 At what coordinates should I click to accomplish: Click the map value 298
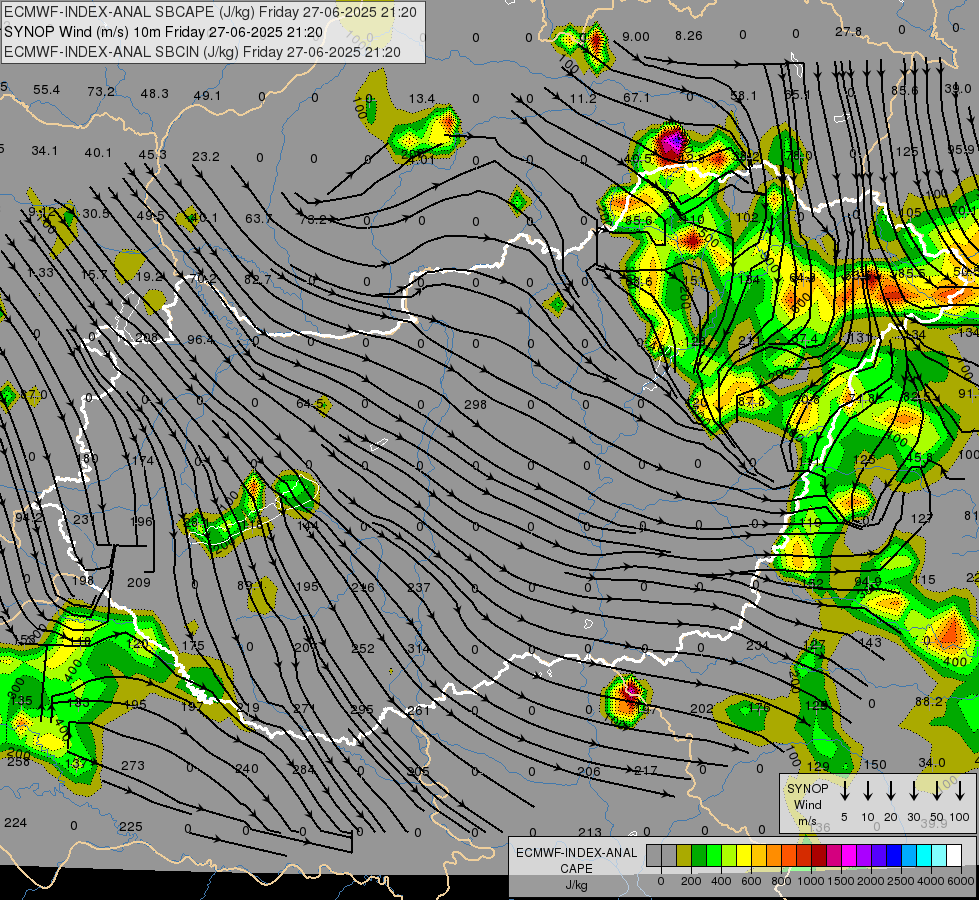475,404
